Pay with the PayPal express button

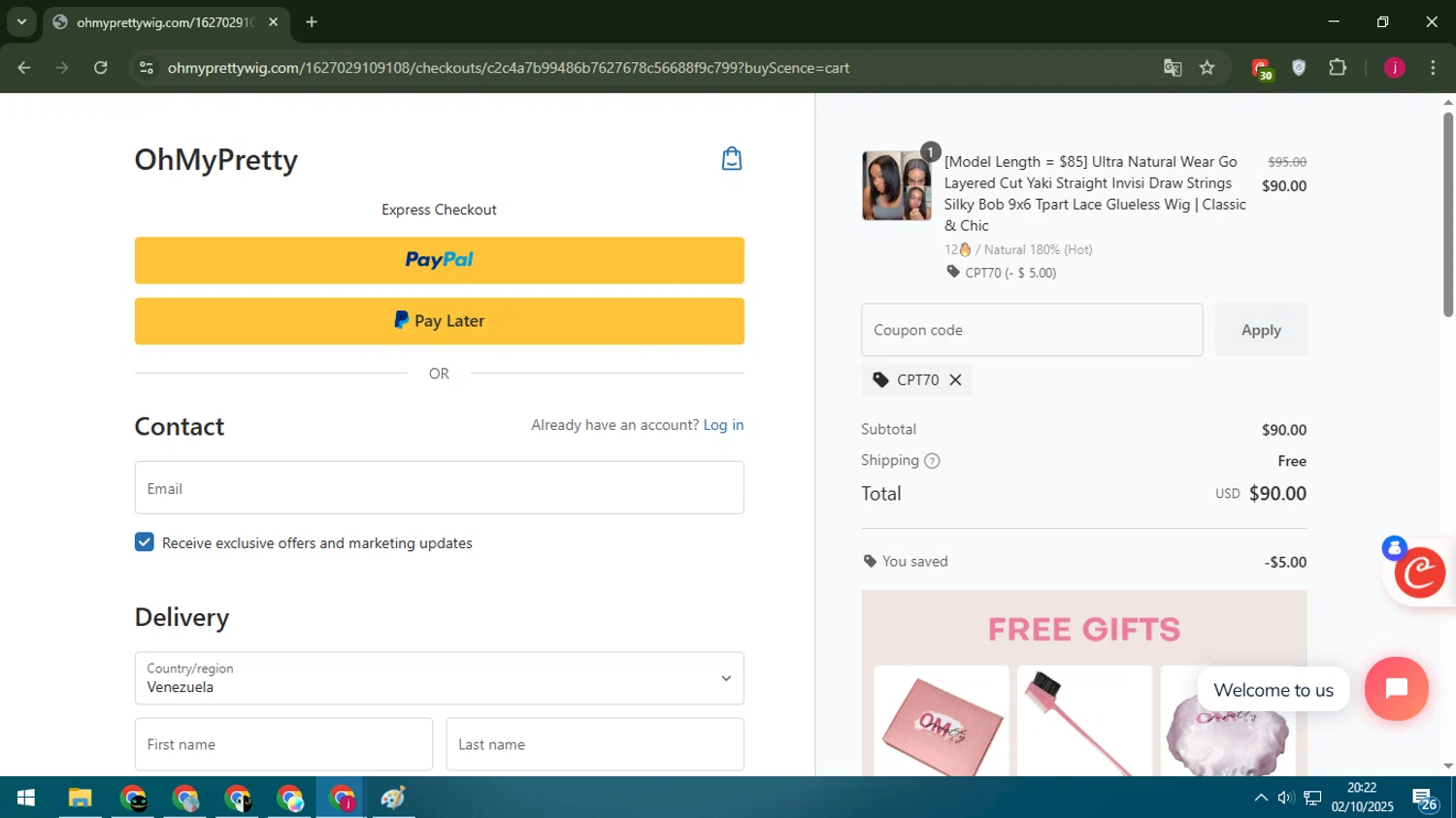[439, 260]
